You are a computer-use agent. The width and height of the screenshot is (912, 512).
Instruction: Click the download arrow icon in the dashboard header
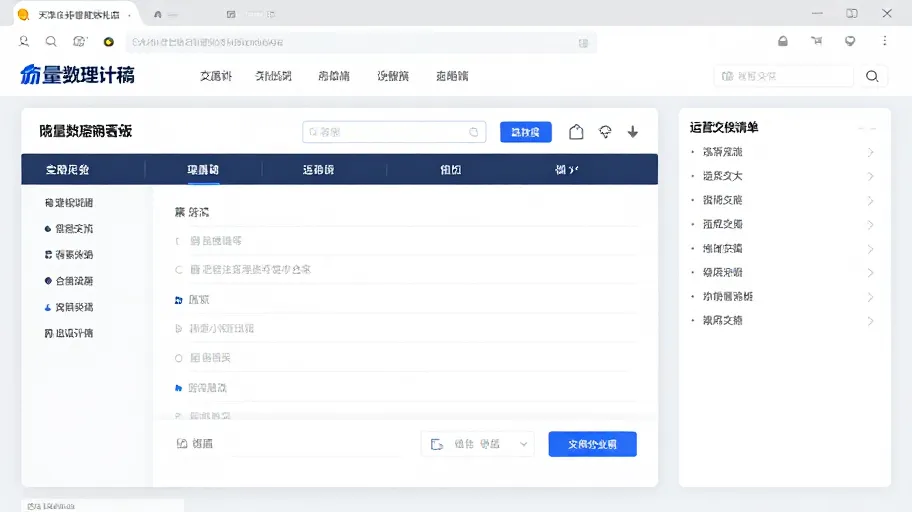click(633, 132)
